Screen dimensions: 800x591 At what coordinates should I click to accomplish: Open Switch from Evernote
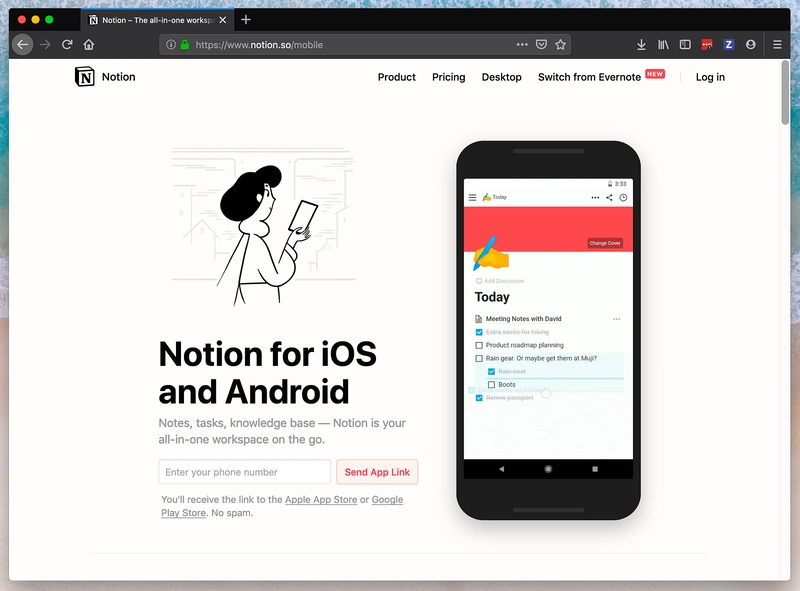(589, 77)
